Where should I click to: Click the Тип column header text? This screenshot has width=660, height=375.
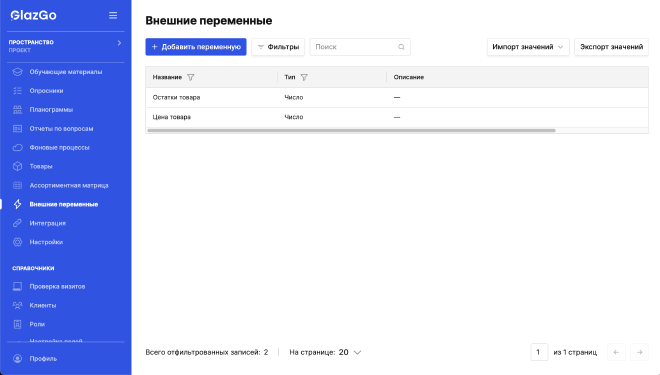click(x=290, y=77)
